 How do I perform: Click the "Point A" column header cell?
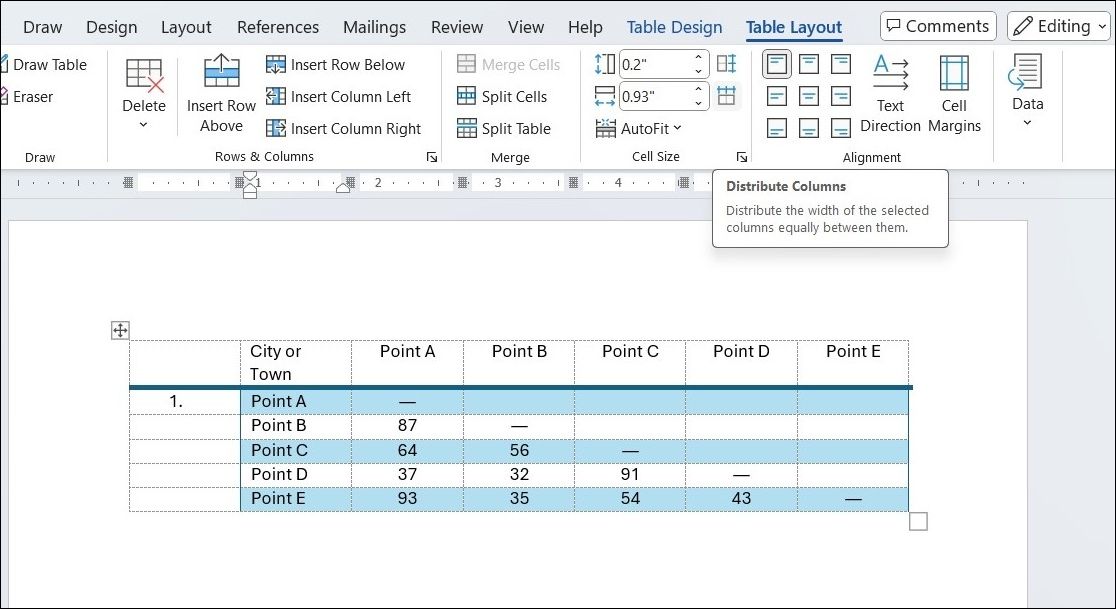coord(407,363)
